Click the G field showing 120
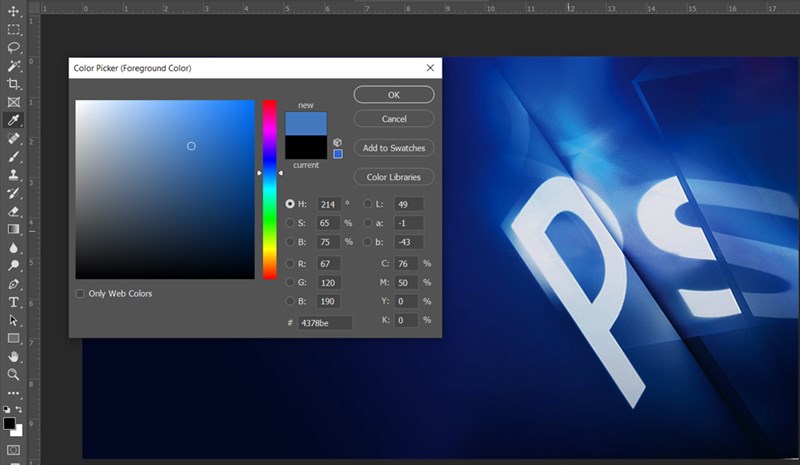This screenshot has width=800, height=465. tap(329, 283)
